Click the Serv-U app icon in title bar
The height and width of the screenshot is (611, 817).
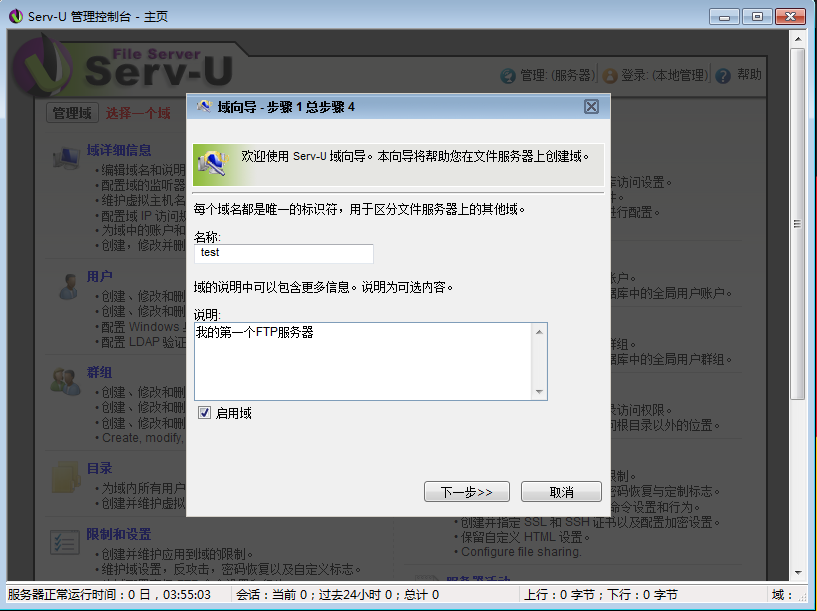[16, 16]
